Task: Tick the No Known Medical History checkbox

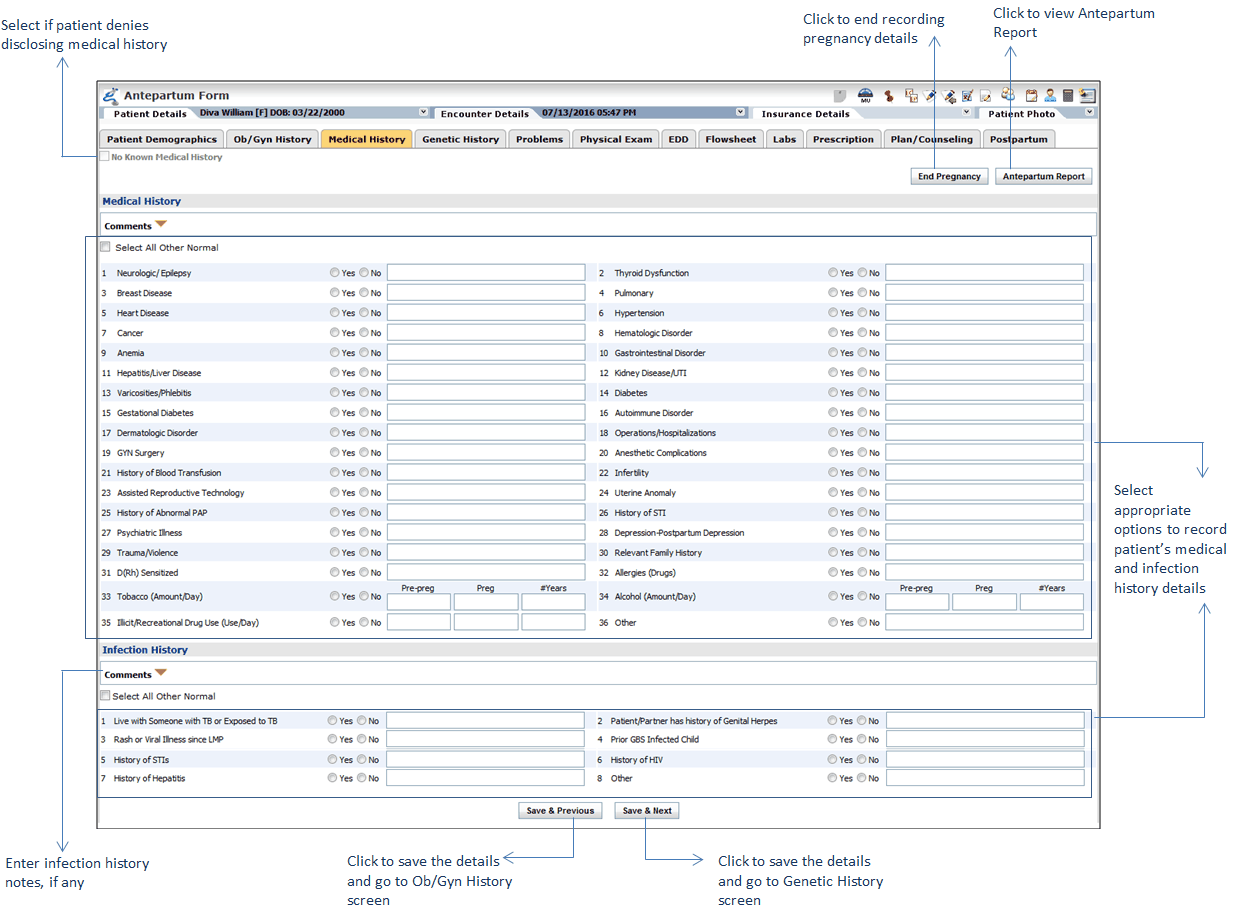Action: (105, 157)
